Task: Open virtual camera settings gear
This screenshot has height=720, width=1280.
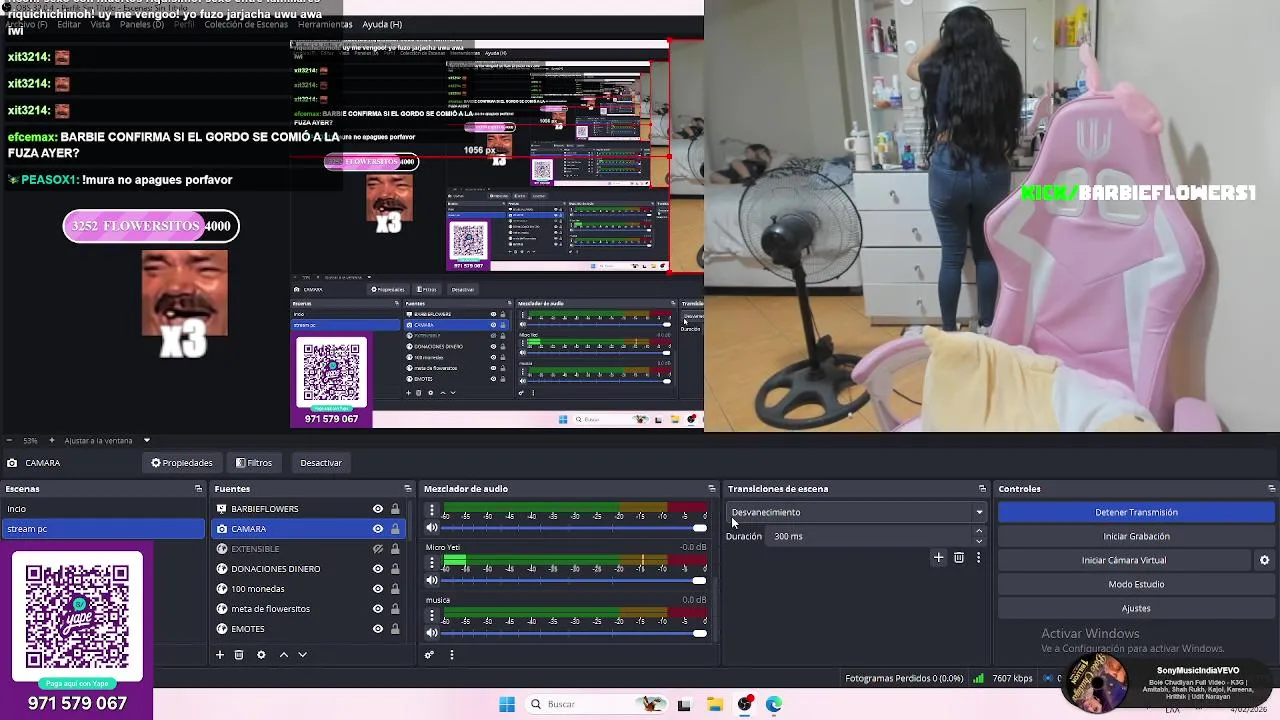Action: pos(1264,561)
